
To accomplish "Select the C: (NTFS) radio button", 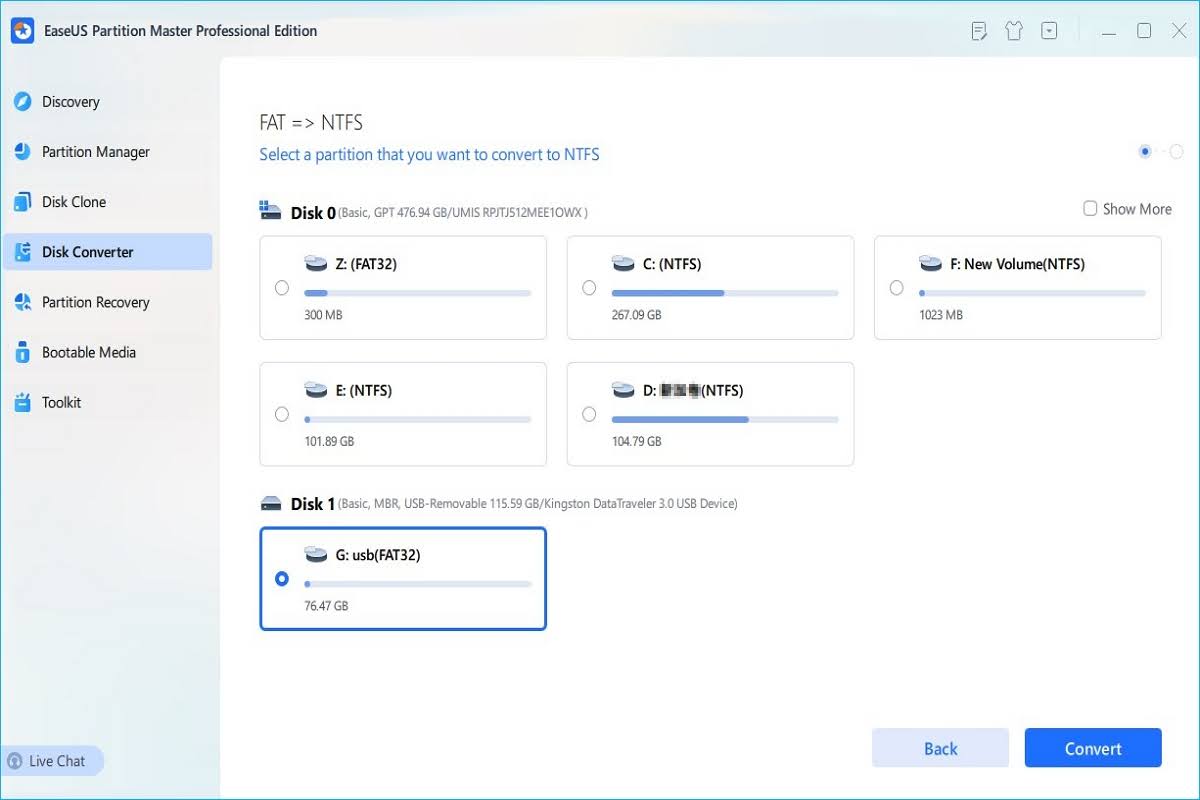I will click(589, 288).
